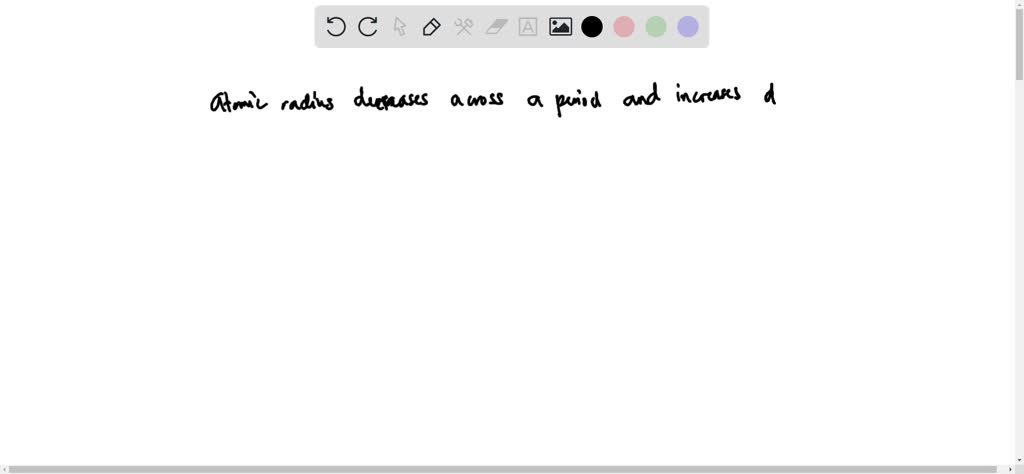Click the handwritten word 'decreases'
1024x474 pixels.
[x=391, y=99]
